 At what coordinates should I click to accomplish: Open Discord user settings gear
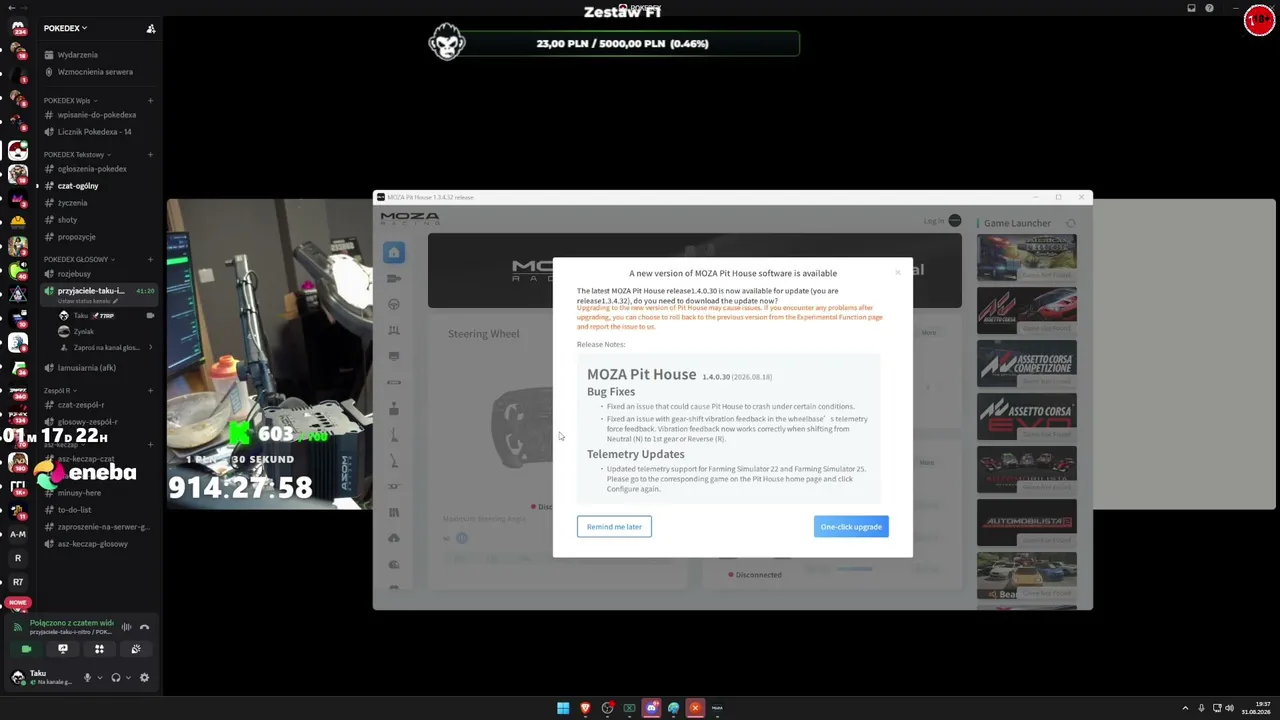point(144,677)
